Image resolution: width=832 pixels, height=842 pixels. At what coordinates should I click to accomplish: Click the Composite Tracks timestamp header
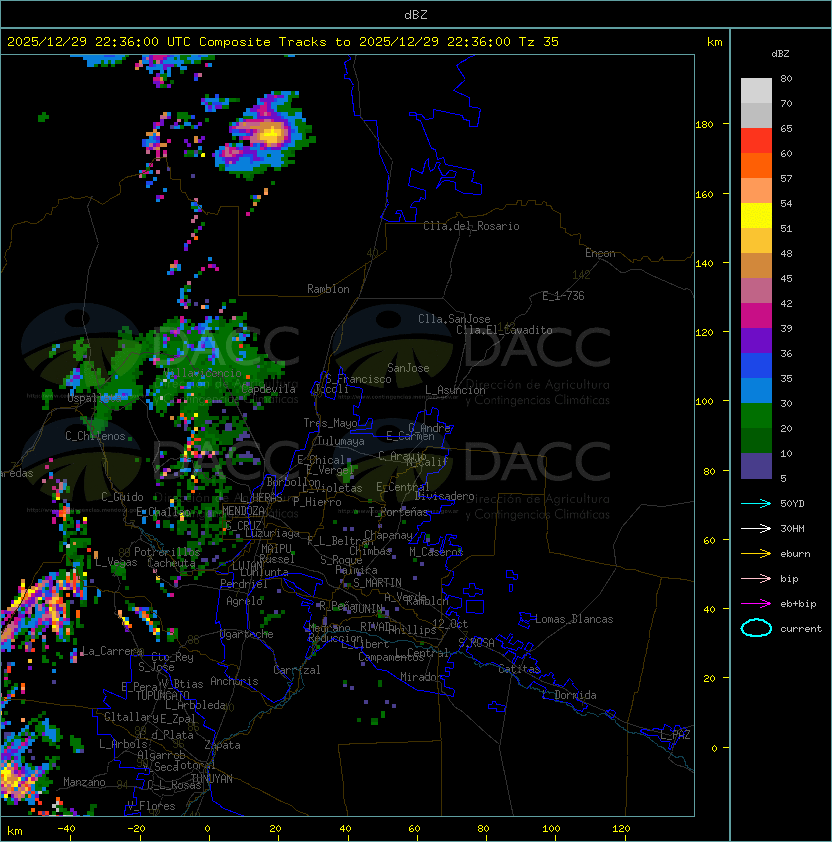coord(283,42)
